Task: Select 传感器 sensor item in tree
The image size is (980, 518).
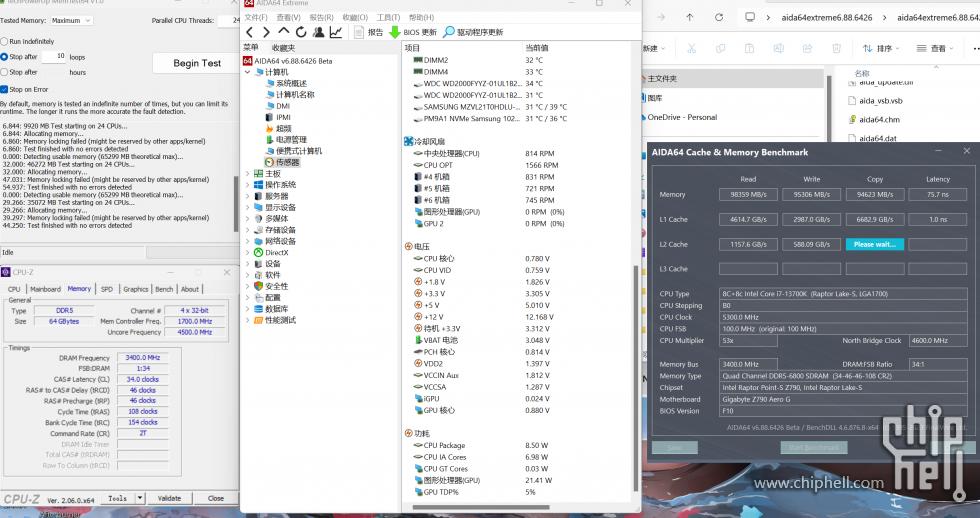Action: (287, 162)
